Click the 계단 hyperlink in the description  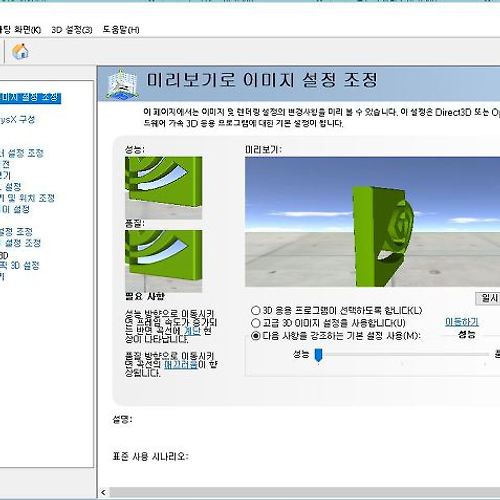tap(192, 331)
